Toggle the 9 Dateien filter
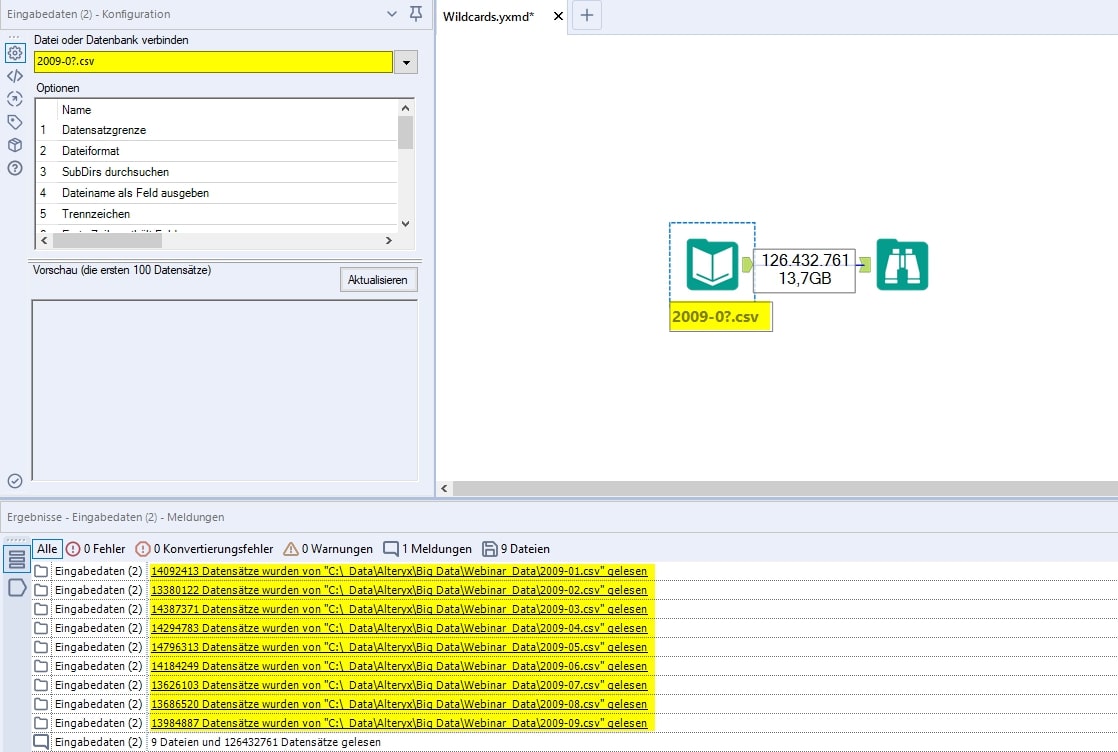 (516, 549)
